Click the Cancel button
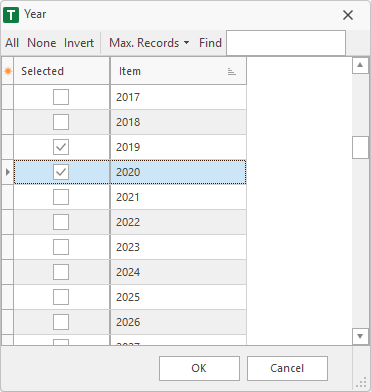 click(287, 368)
